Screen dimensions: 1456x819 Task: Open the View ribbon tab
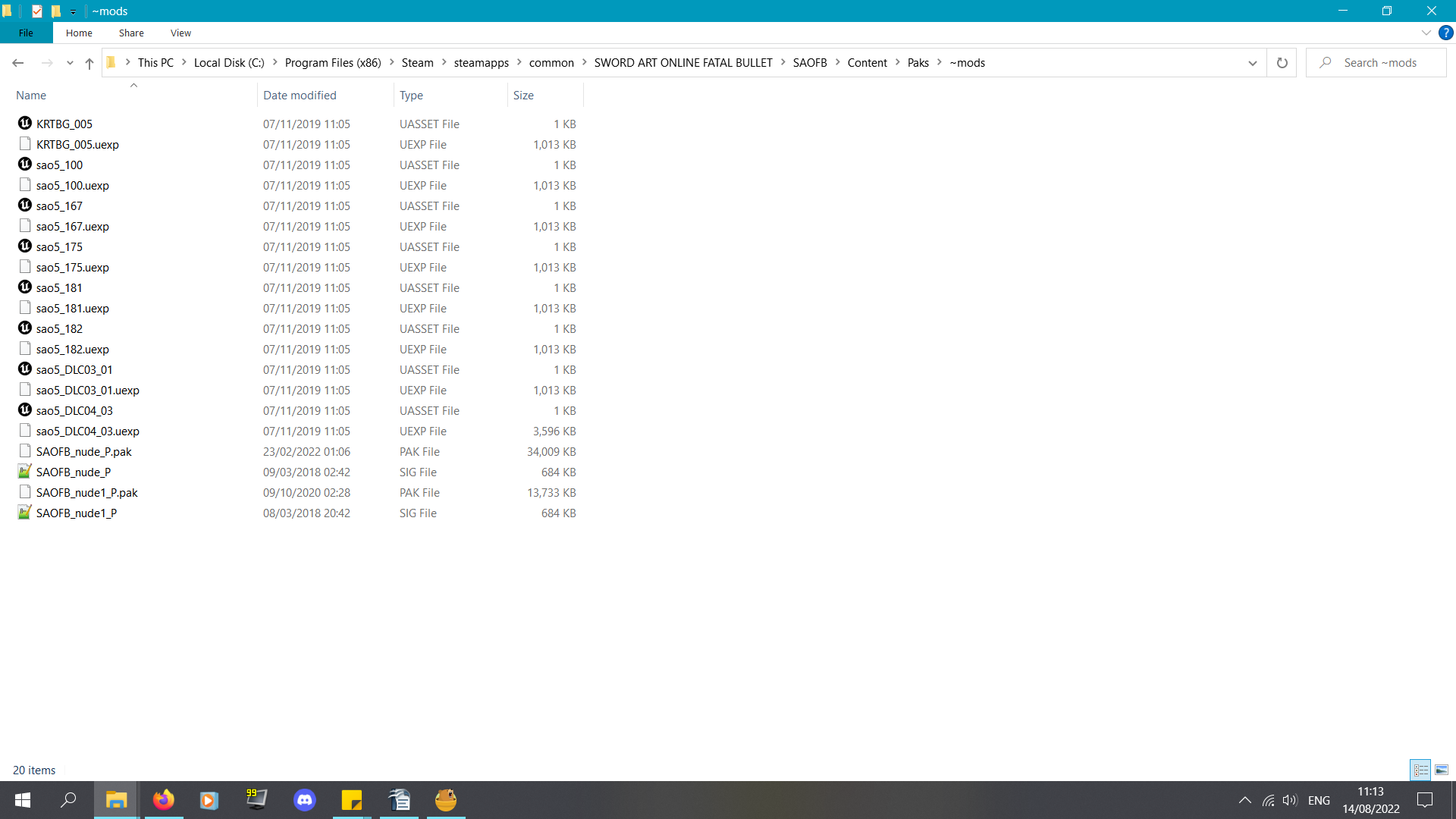tap(180, 33)
